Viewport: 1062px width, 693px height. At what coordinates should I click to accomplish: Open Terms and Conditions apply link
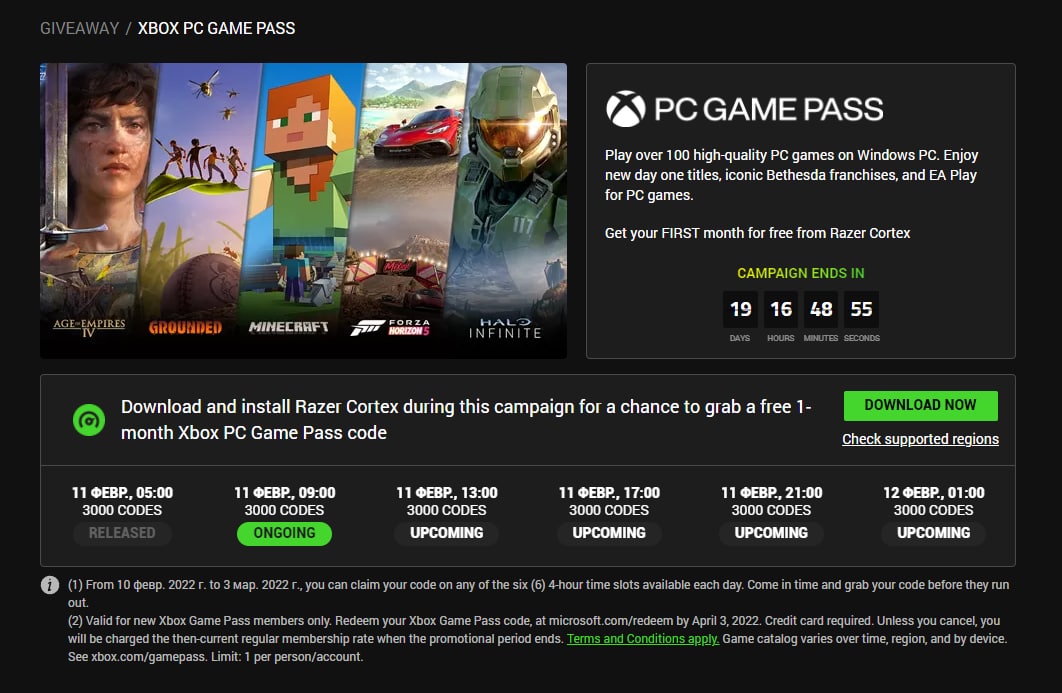[x=643, y=639]
